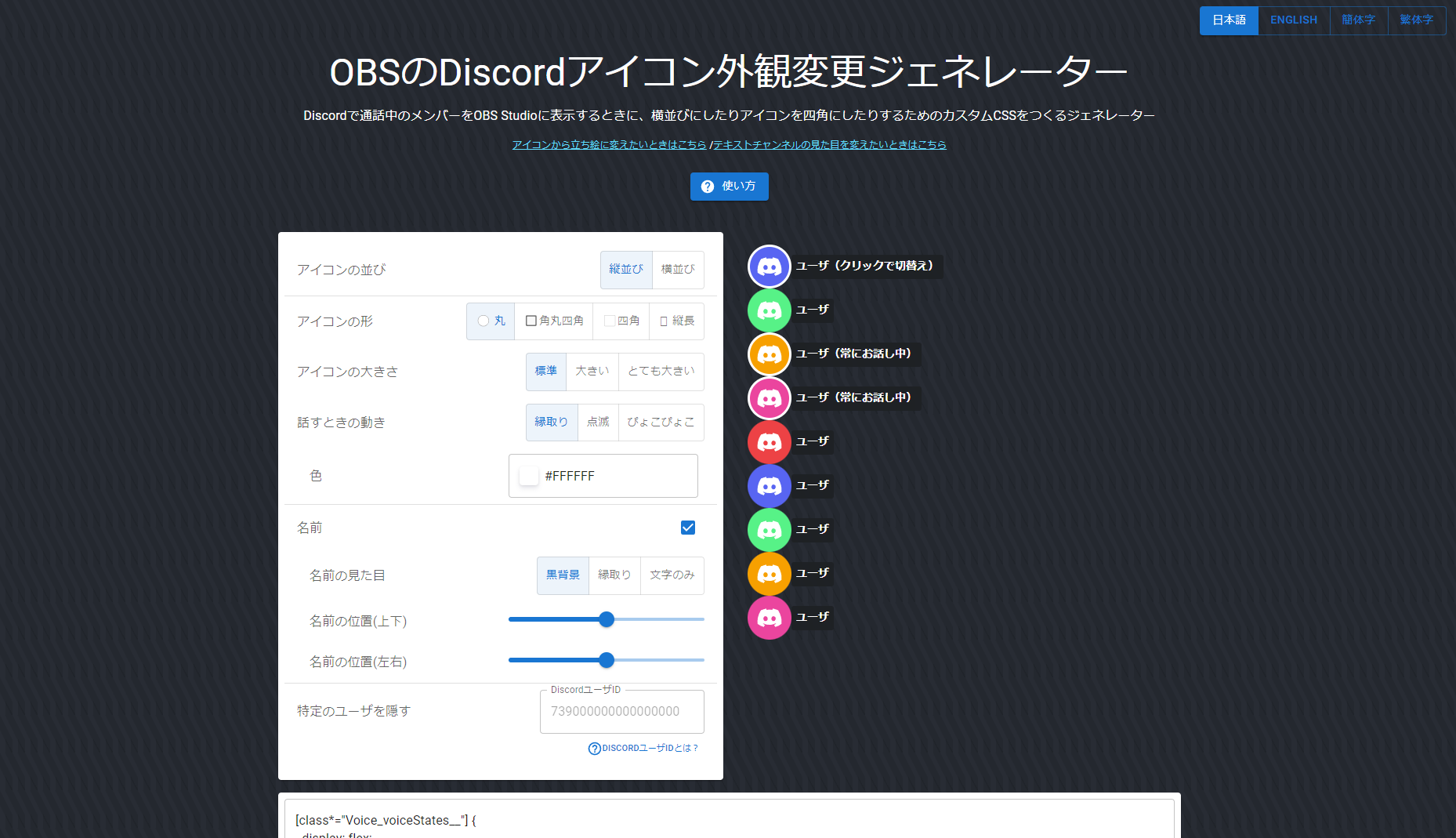Click the question mark icon by DISCORDユーザIDとは
The height and width of the screenshot is (838, 1456).
click(x=594, y=749)
